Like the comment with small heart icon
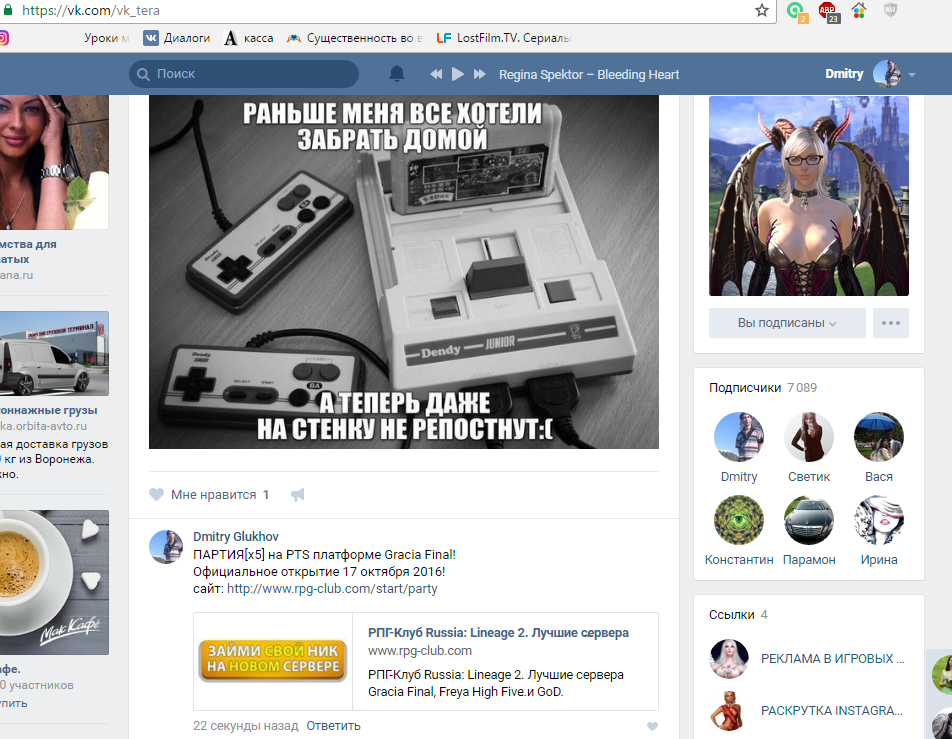The image size is (952, 739). pos(652,726)
